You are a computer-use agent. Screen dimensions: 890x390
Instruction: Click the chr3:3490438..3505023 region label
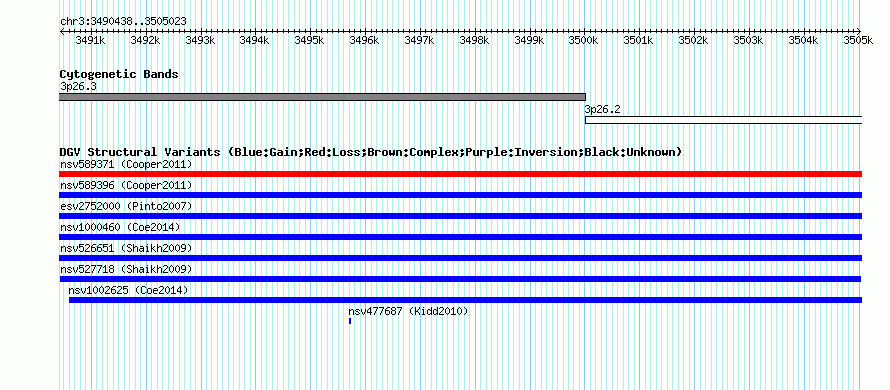(x=123, y=22)
